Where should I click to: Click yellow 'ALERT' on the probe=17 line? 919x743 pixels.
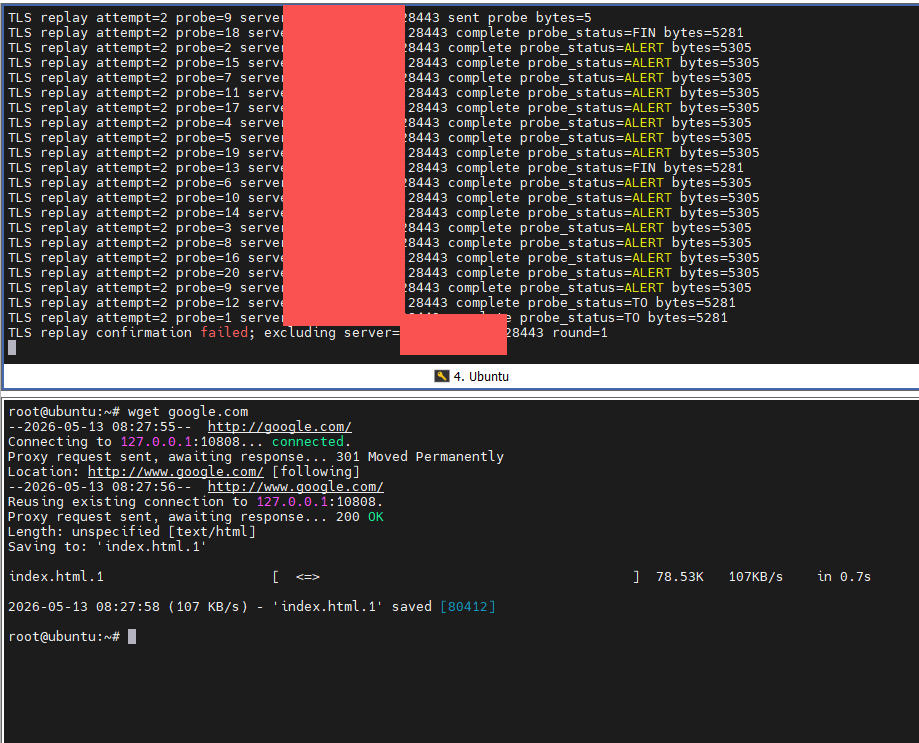[x=652, y=108]
